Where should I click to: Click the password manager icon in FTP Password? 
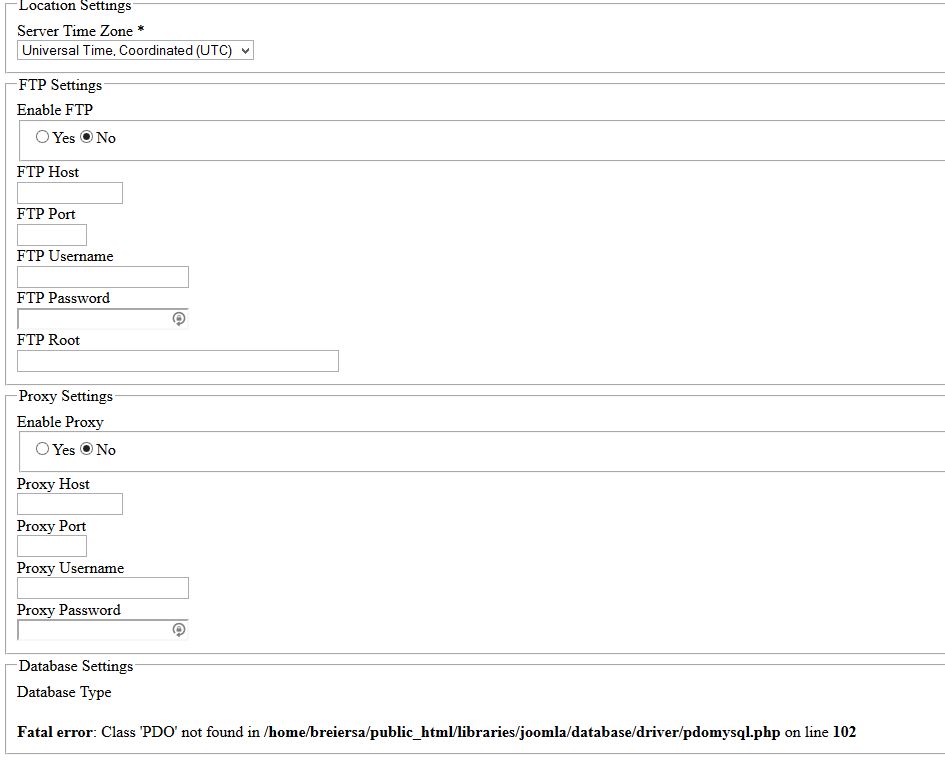[179, 319]
